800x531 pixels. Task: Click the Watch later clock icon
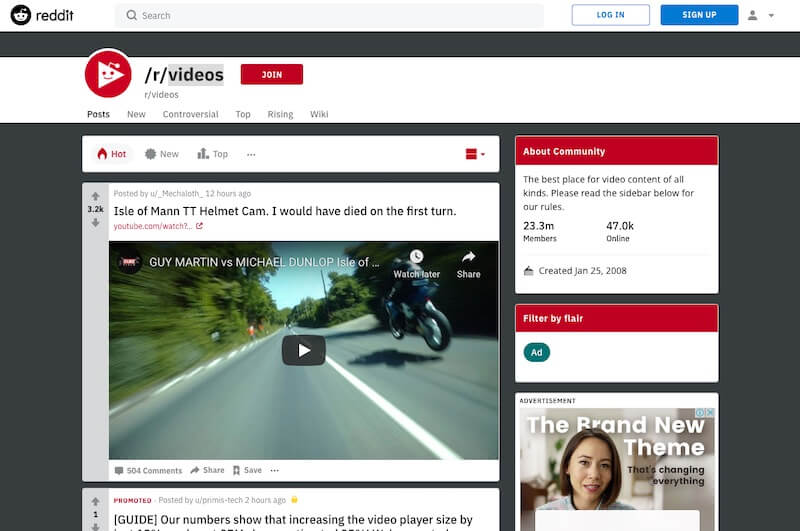click(416, 256)
